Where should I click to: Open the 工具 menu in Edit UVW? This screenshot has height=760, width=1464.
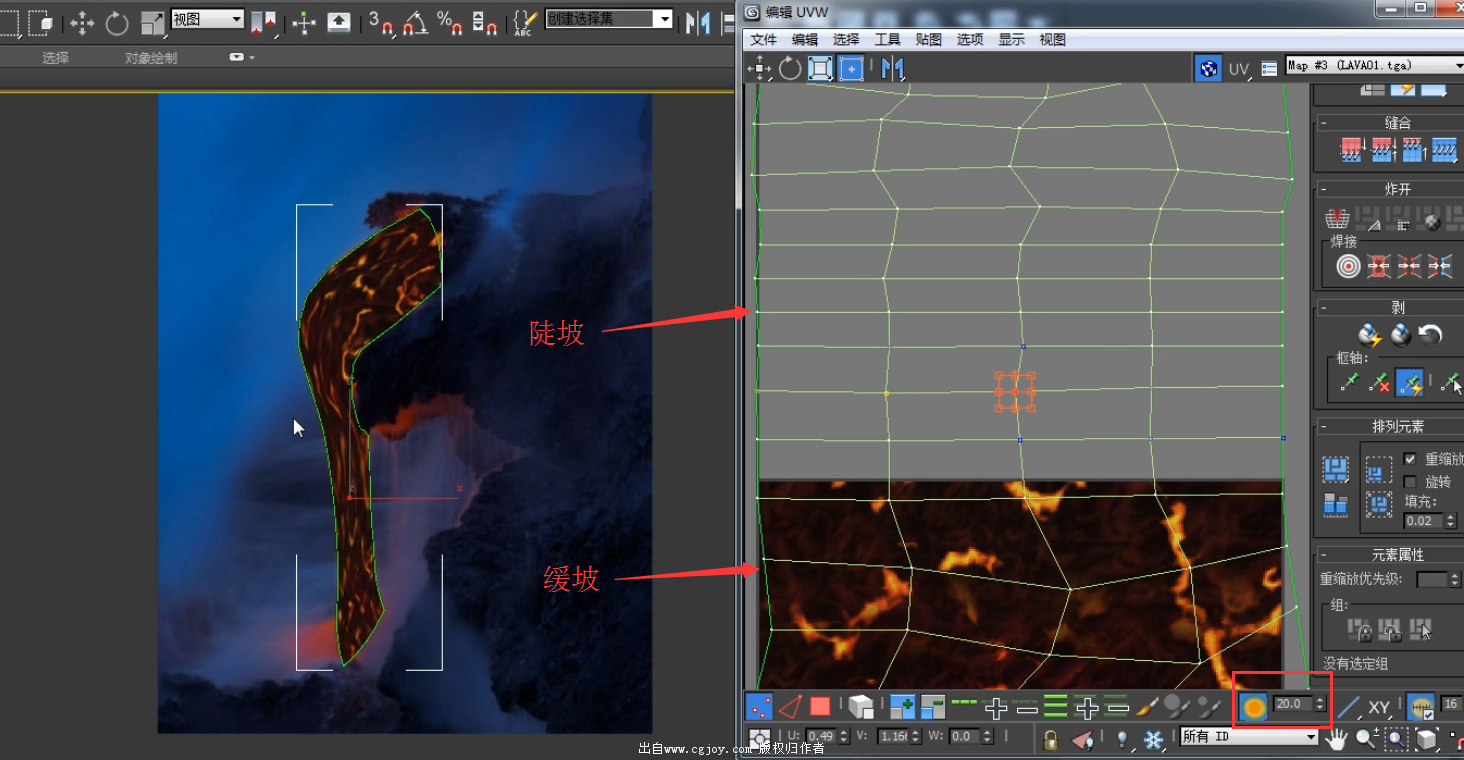(x=888, y=40)
